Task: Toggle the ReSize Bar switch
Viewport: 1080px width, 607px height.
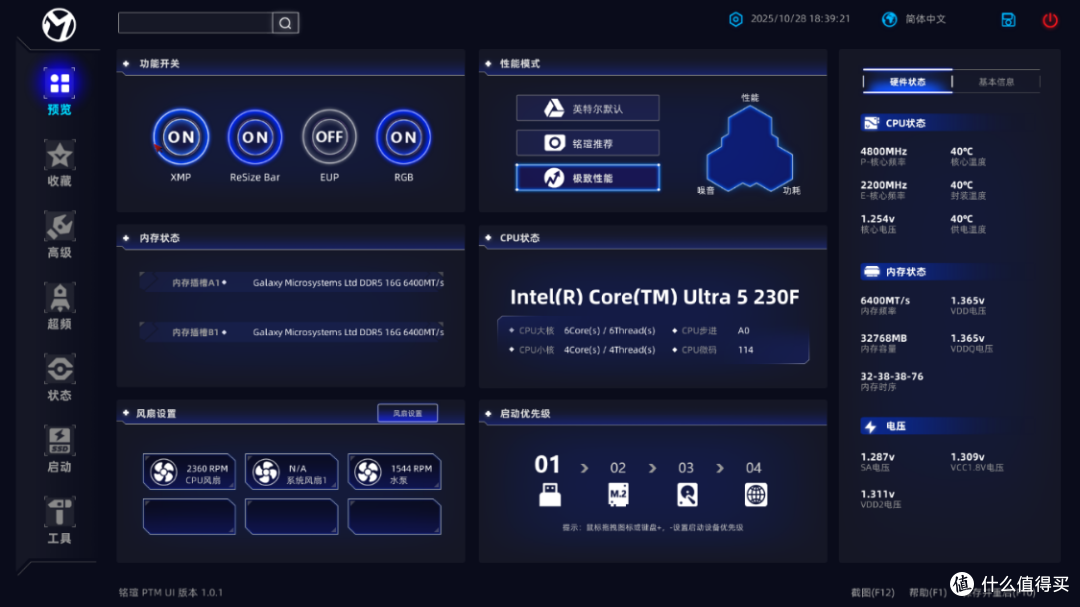Action: coord(255,137)
